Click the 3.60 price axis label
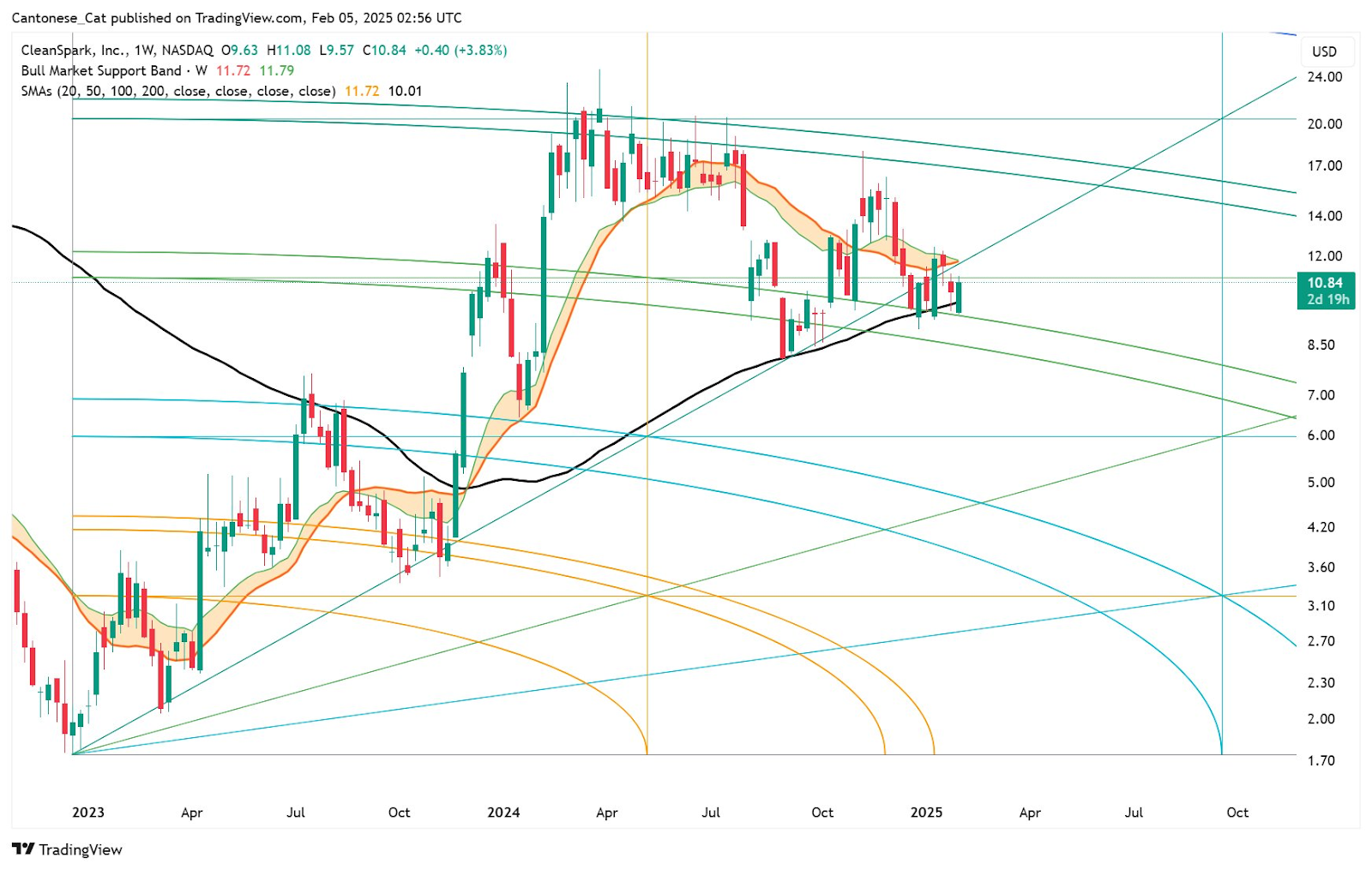1372x870 pixels. coord(1321,567)
